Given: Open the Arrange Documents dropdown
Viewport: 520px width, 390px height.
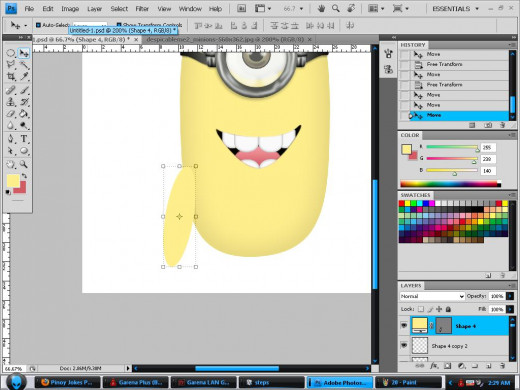Looking at the screenshot, I should point(377,9).
